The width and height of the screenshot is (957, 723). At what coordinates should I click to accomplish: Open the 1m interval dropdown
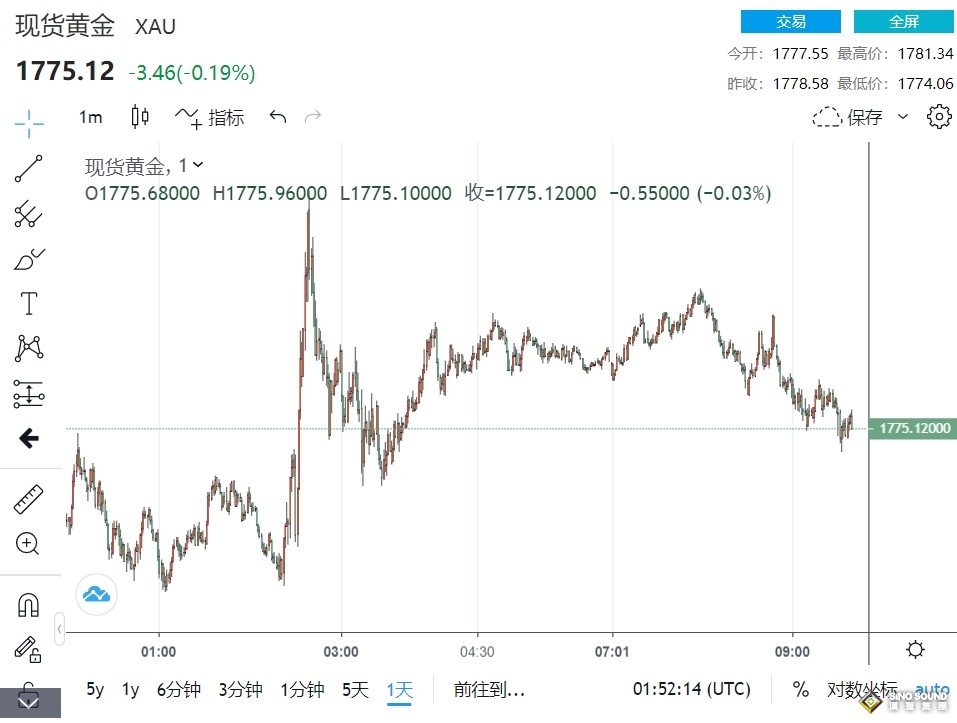[x=91, y=117]
